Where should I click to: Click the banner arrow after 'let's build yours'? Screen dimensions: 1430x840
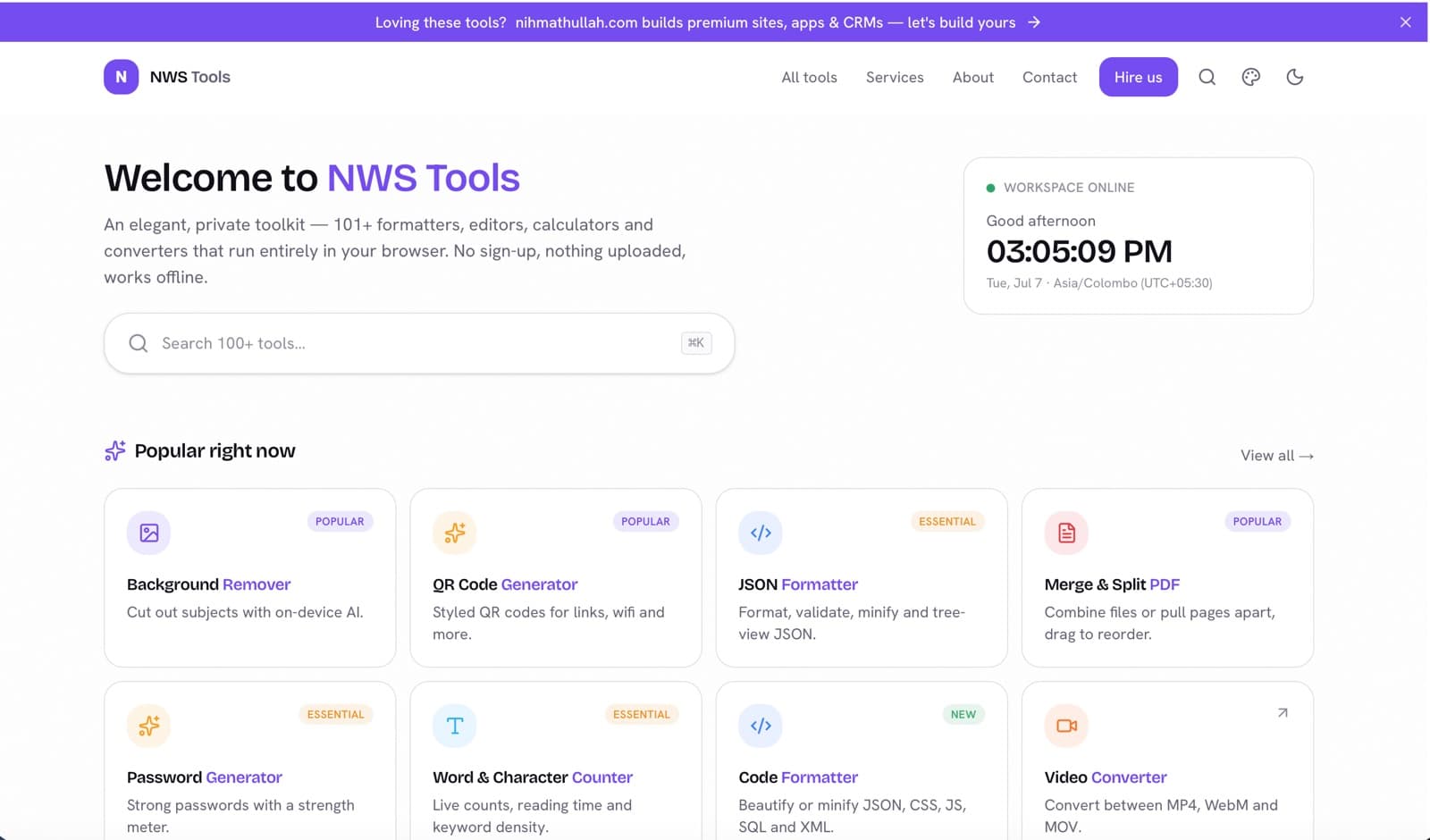point(1034,22)
